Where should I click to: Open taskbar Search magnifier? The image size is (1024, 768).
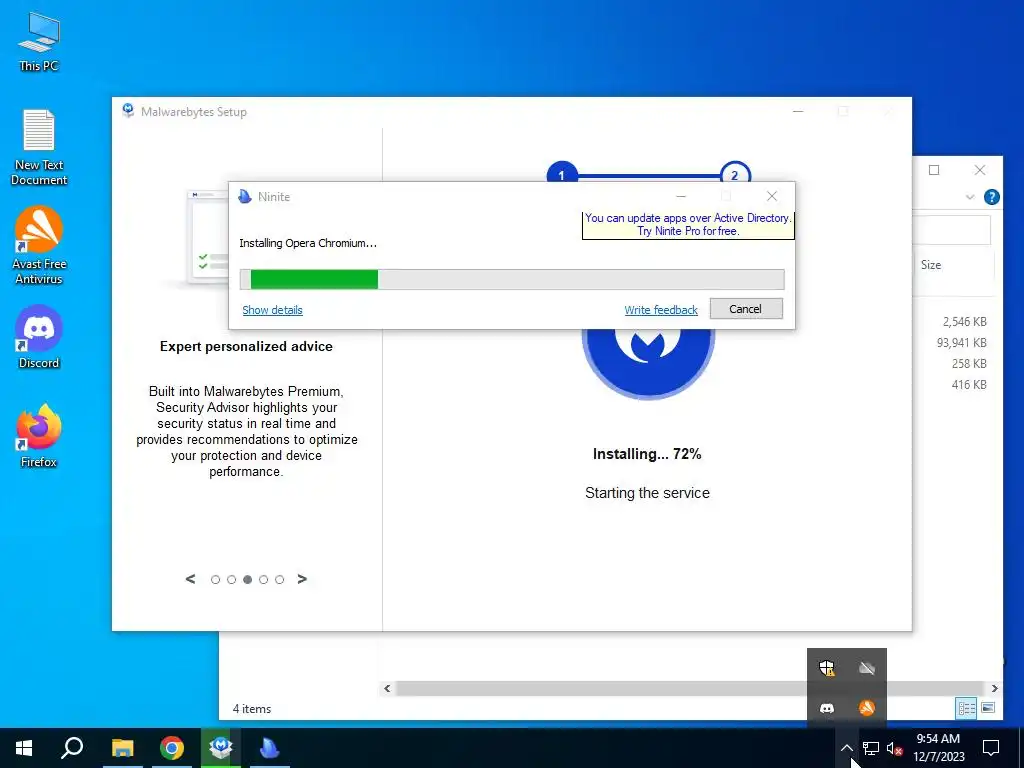pos(72,748)
